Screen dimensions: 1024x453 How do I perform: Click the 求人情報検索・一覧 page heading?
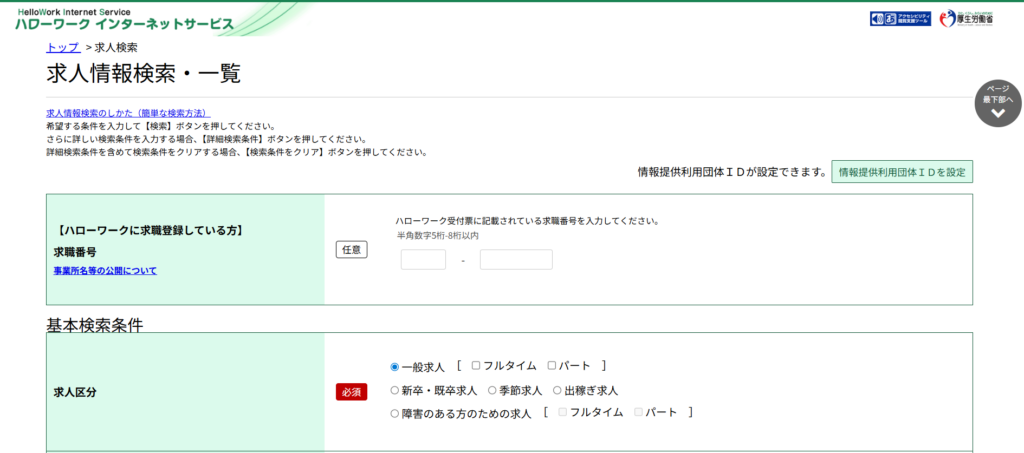click(144, 74)
